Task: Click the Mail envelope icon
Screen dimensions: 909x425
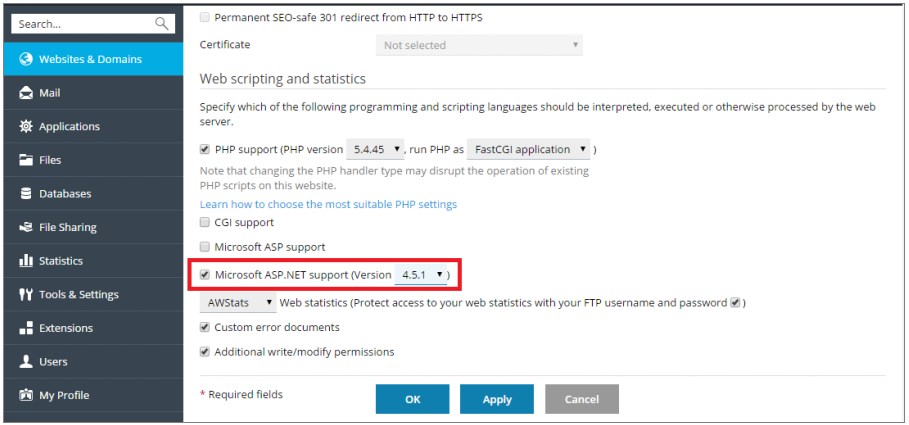Action: pyautogui.click(x=26, y=93)
